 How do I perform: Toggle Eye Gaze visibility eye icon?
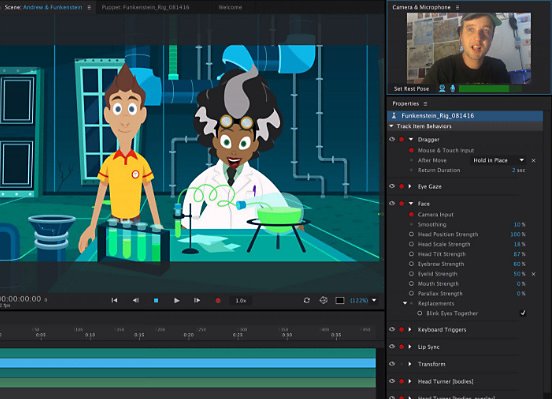coord(392,186)
